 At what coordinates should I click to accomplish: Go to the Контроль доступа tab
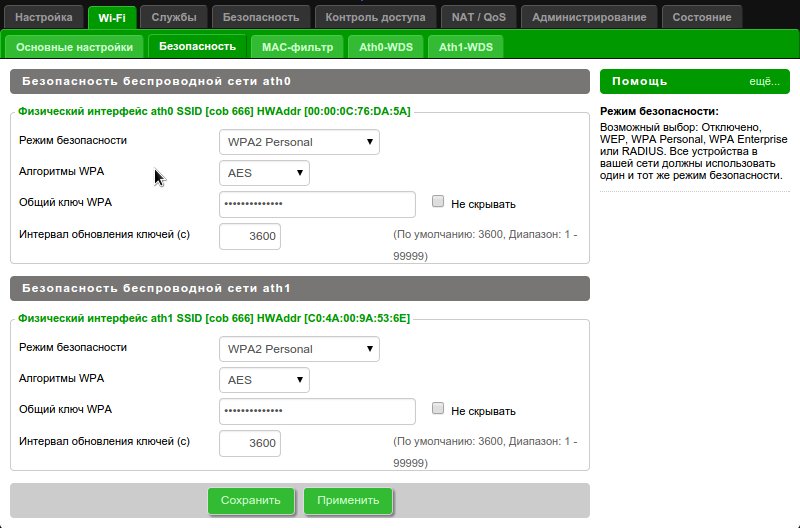[x=376, y=17]
